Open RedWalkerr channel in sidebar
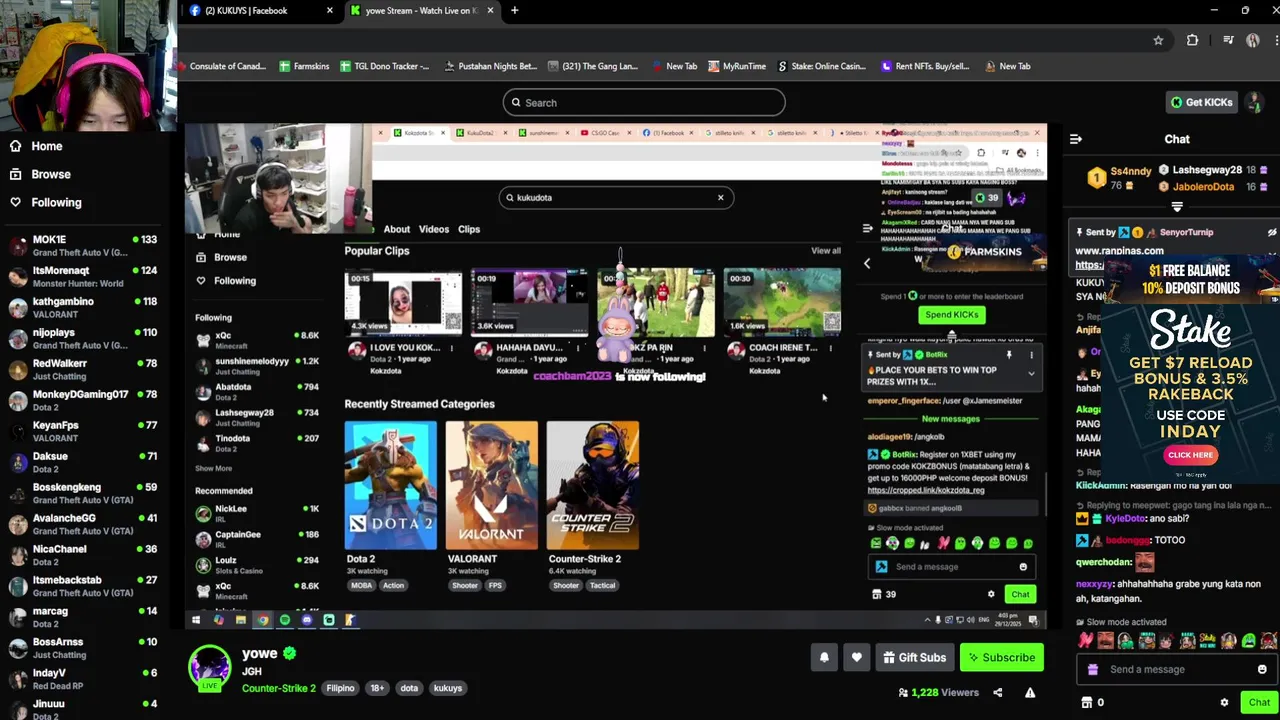1280x720 pixels. pyautogui.click(x=83, y=369)
